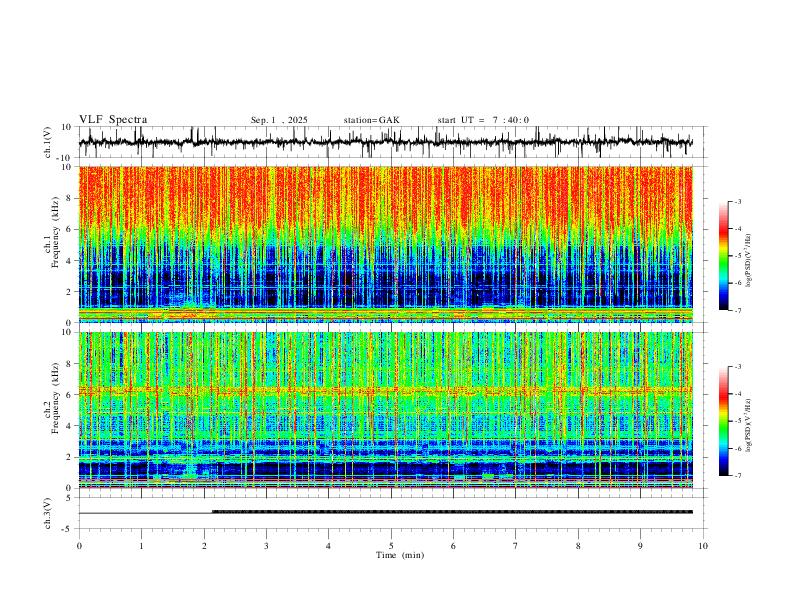Click the time axis tick labeled '8'
This screenshot has height=612, width=792.
pyautogui.click(x=578, y=546)
